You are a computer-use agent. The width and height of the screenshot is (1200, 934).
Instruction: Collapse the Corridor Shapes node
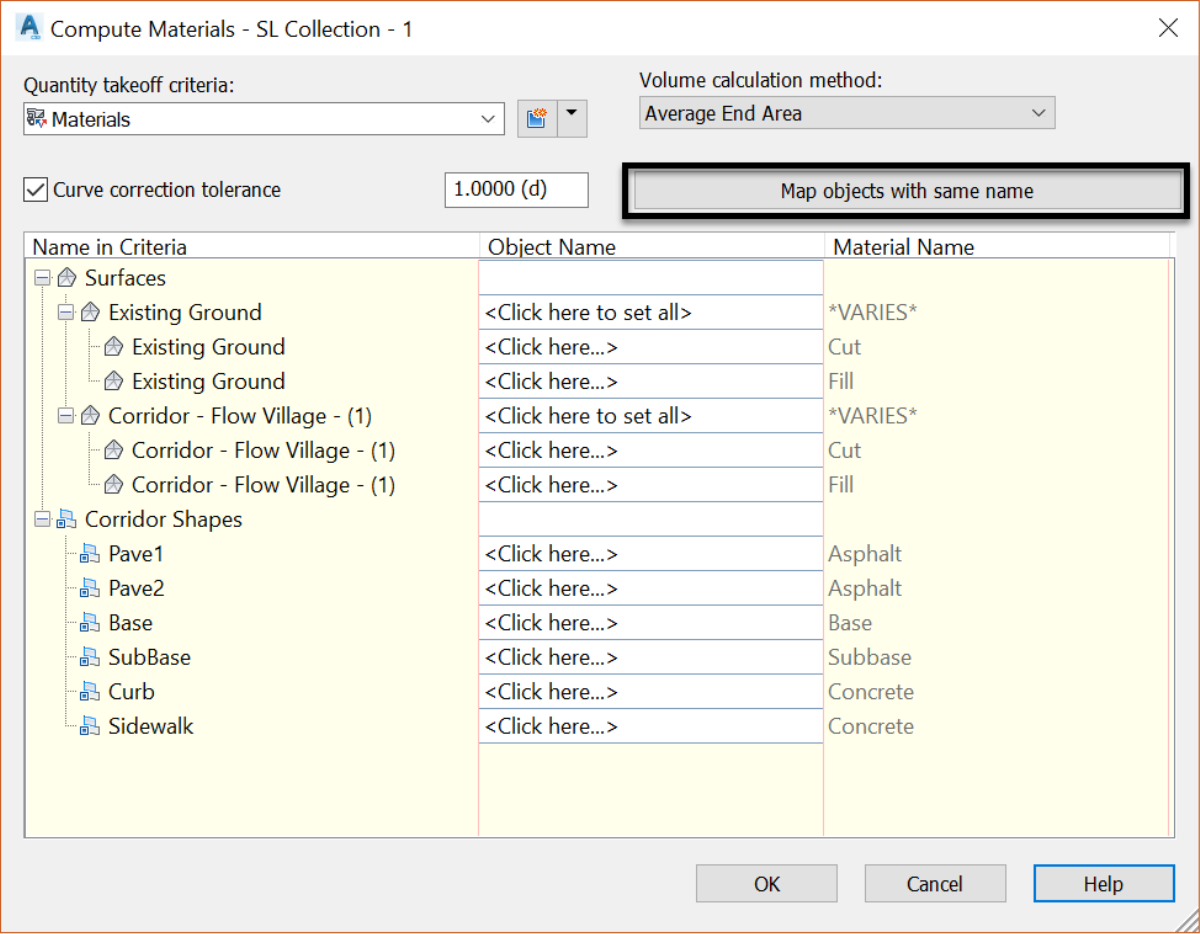pyautogui.click(x=42, y=519)
